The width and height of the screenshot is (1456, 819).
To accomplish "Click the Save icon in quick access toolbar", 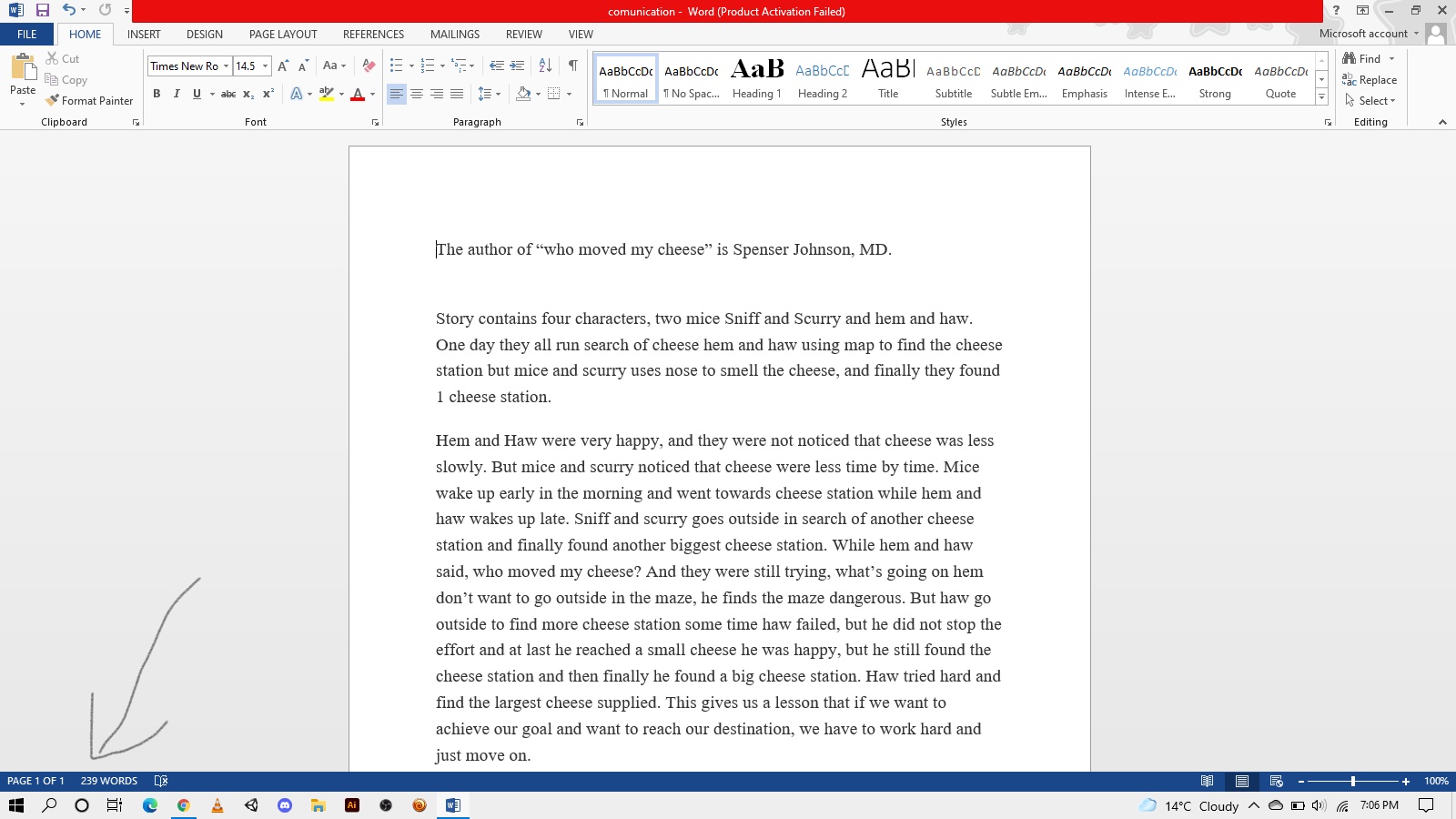I will tap(42, 10).
